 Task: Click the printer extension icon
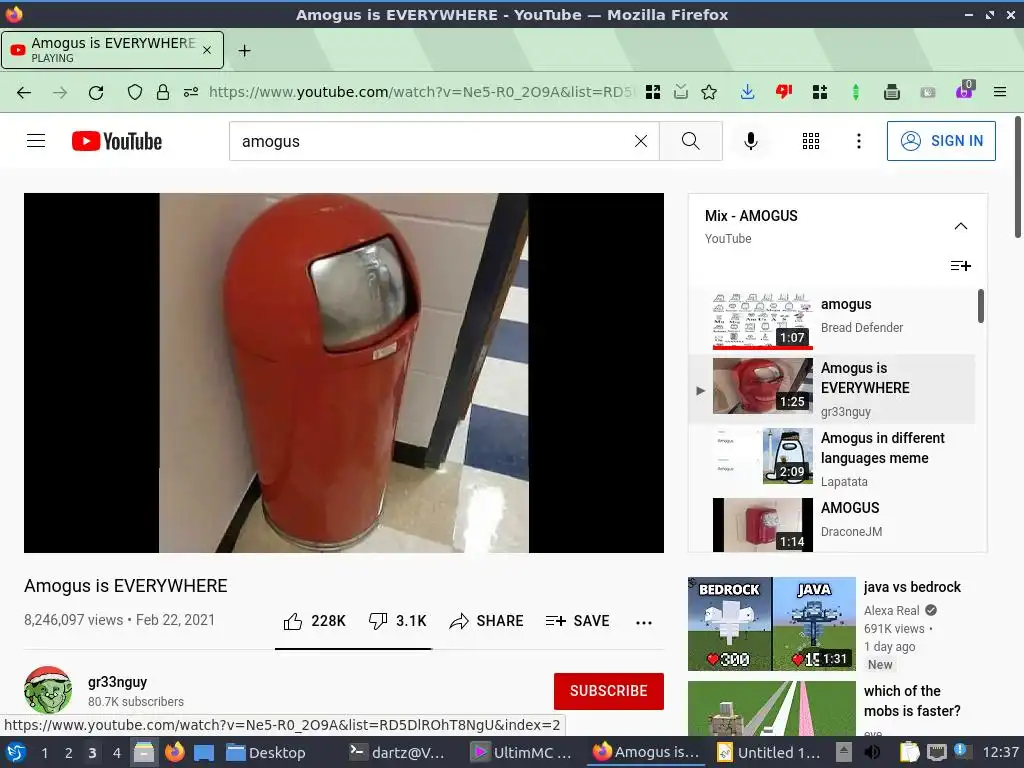(x=891, y=92)
